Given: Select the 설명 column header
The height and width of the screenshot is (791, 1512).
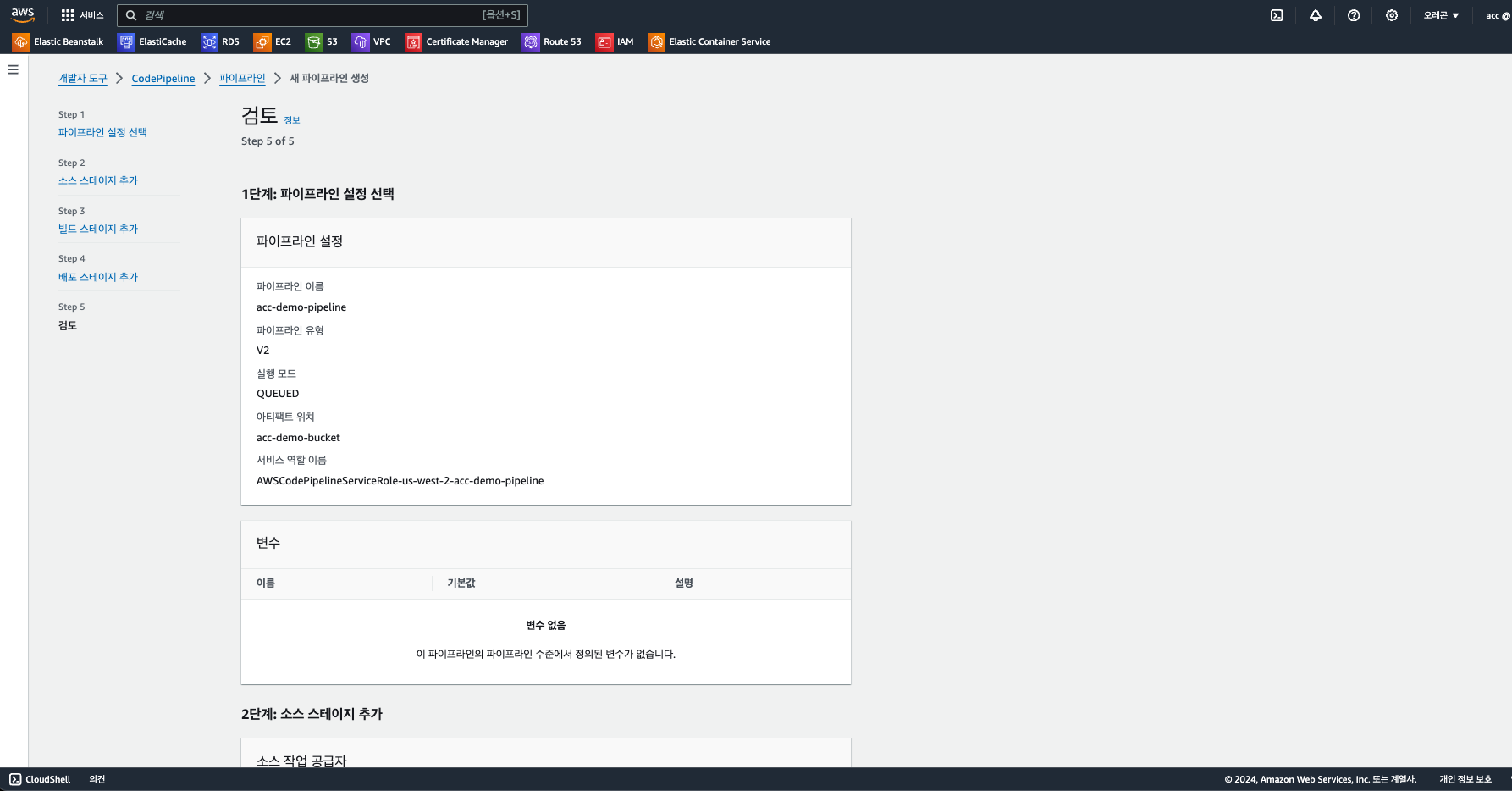Looking at the screenshot, I should coord(684,583).
